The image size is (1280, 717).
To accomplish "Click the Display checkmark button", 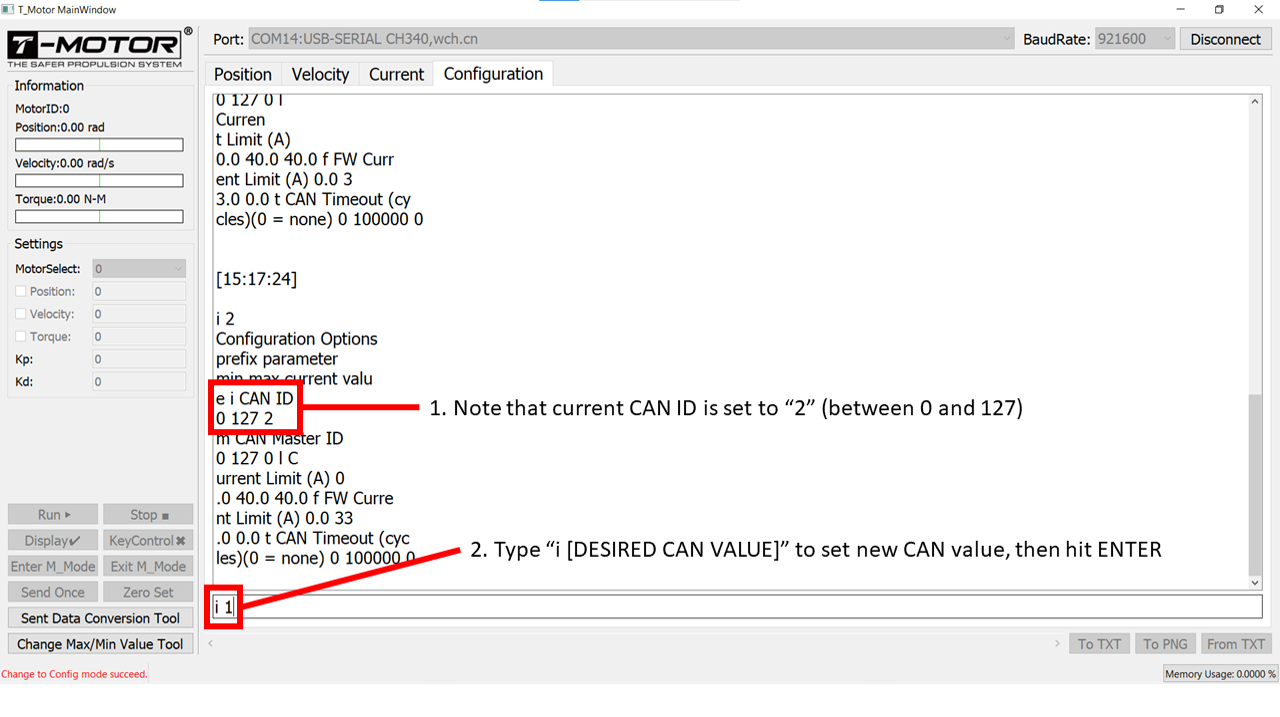I will click(x=53, y=540).
